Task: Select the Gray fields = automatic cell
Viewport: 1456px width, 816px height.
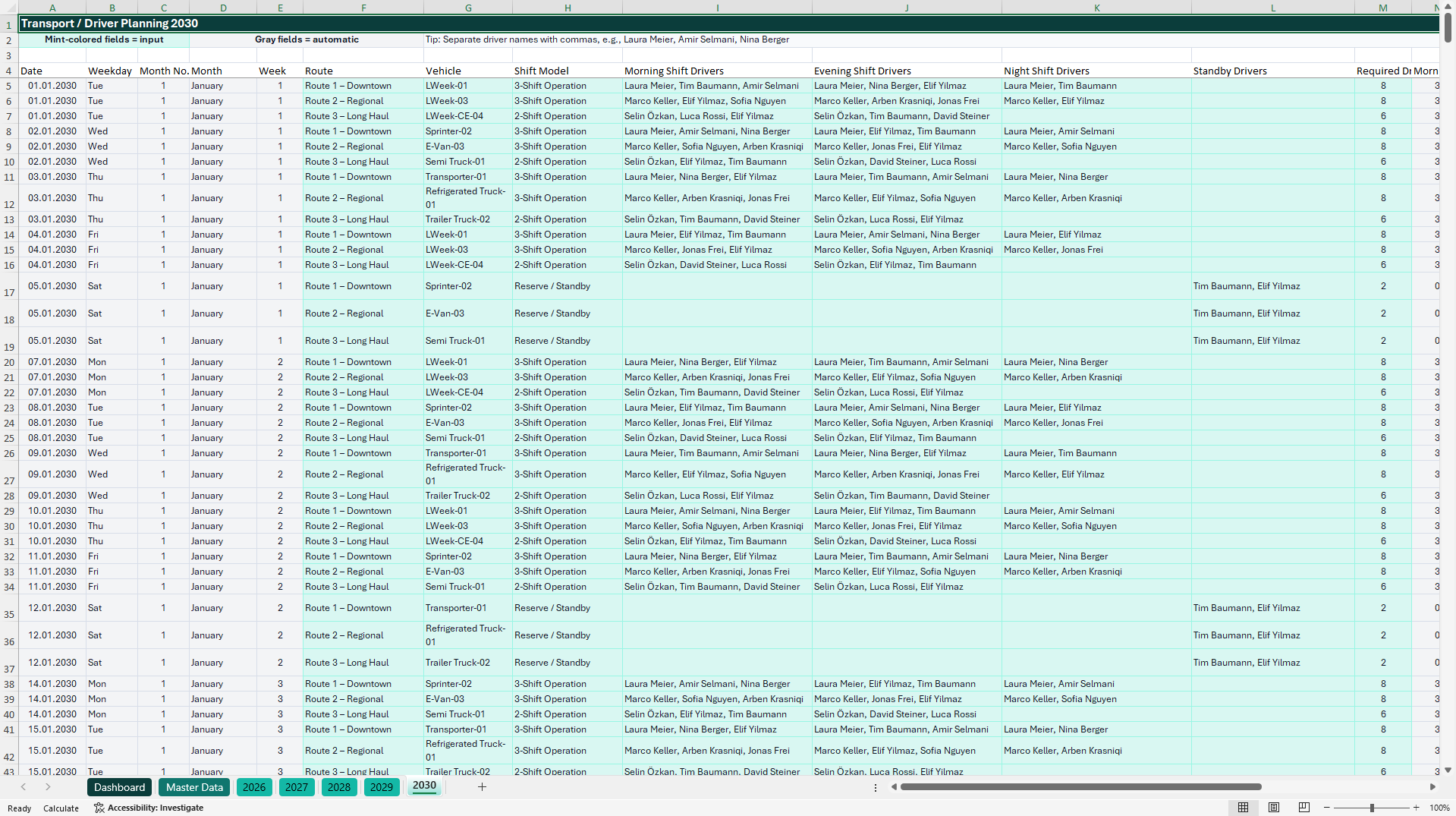Action: [x=307, y=39]
